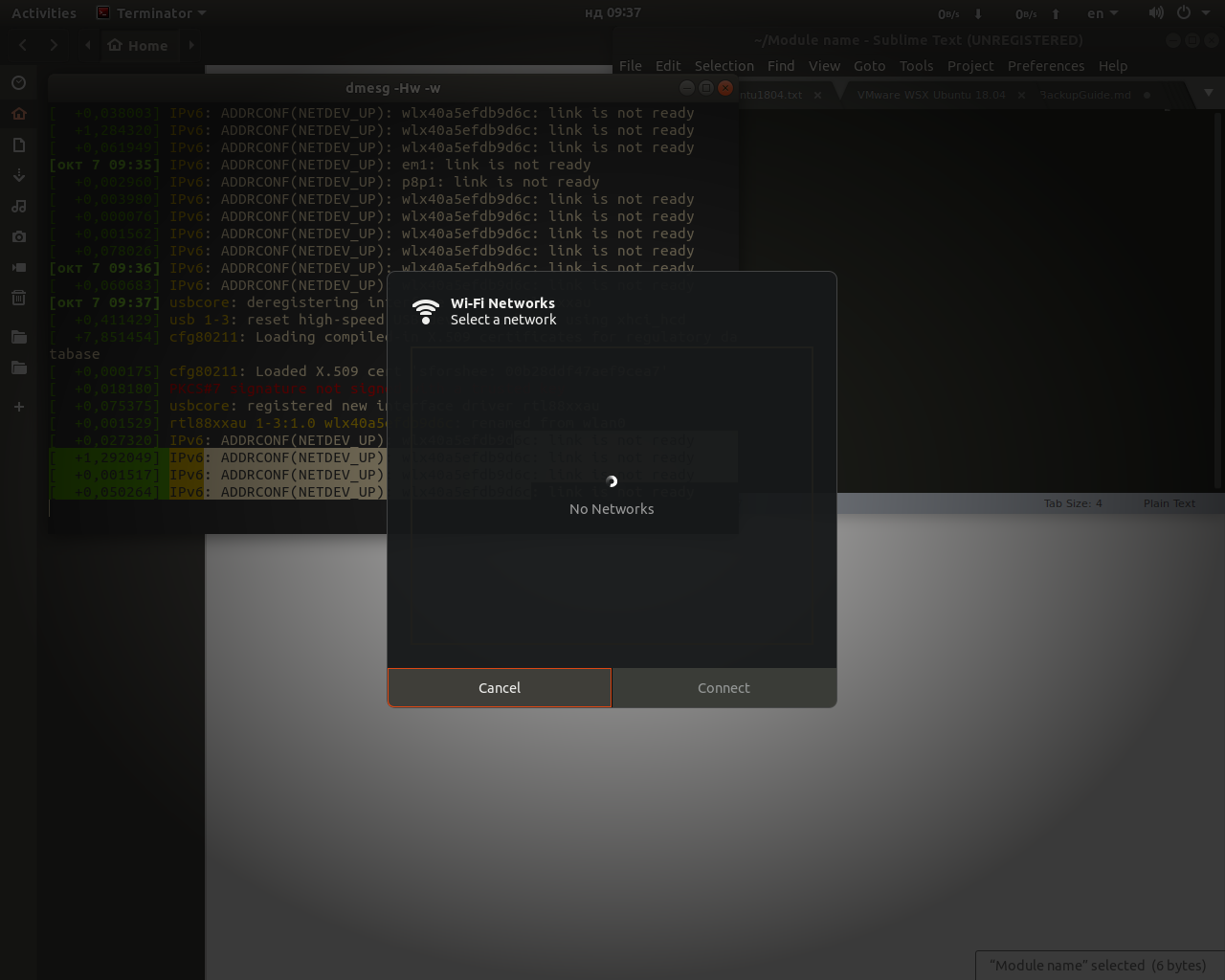Go back in the file manager
1225x980 pixels.
point(23,45)
